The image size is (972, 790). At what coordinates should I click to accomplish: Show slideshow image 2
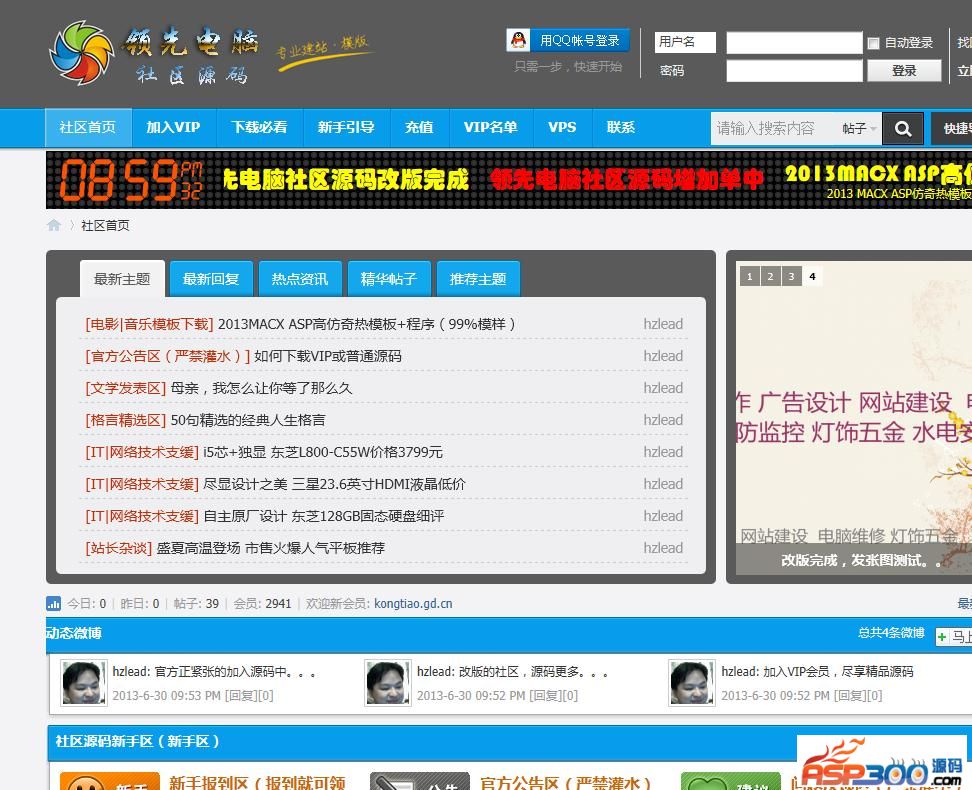tap(770, 277)
